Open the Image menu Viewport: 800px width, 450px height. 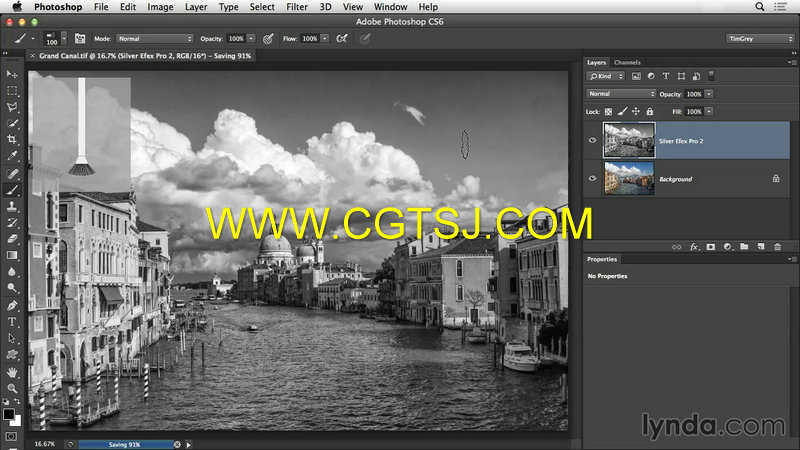point(160,7)
